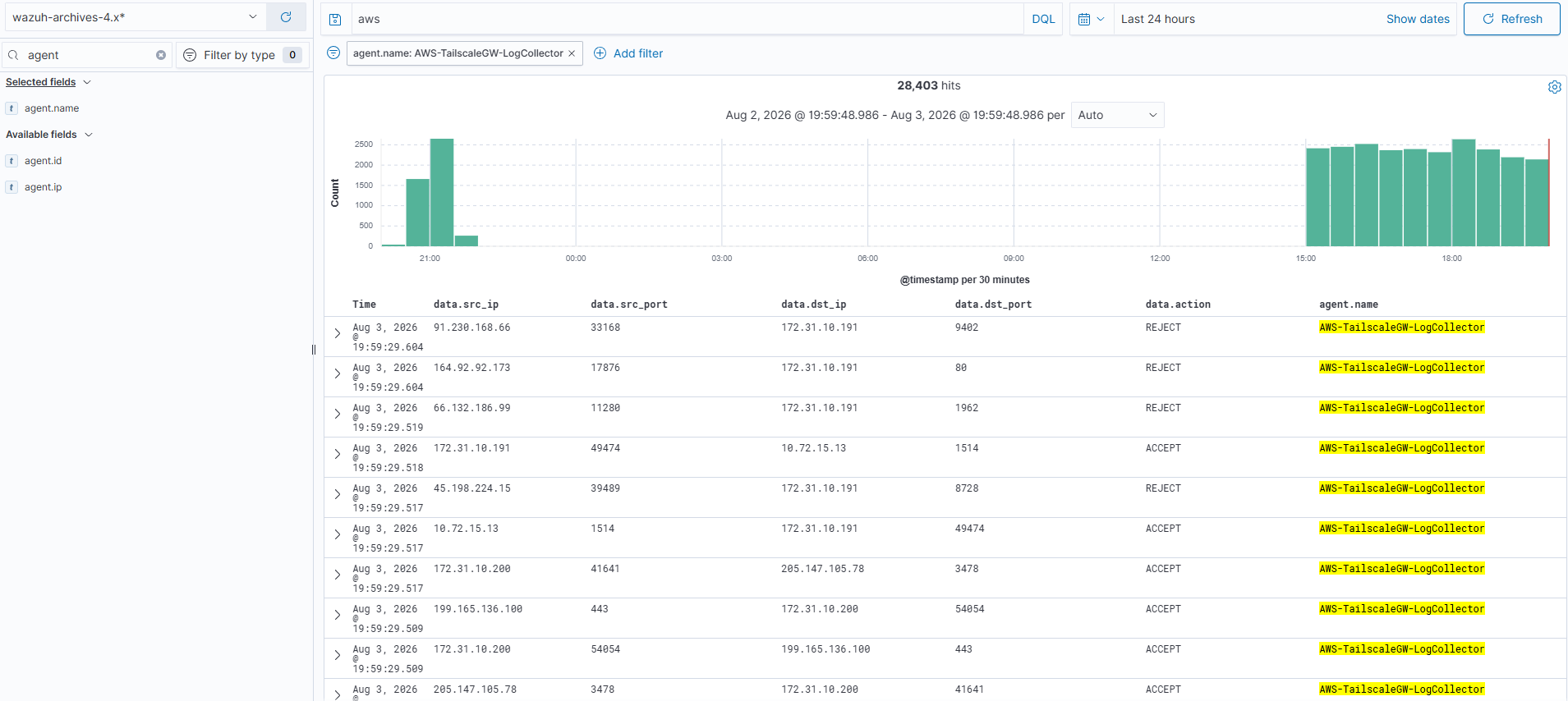Expand the row with source IP 164.92.92.173

[337, 373]
